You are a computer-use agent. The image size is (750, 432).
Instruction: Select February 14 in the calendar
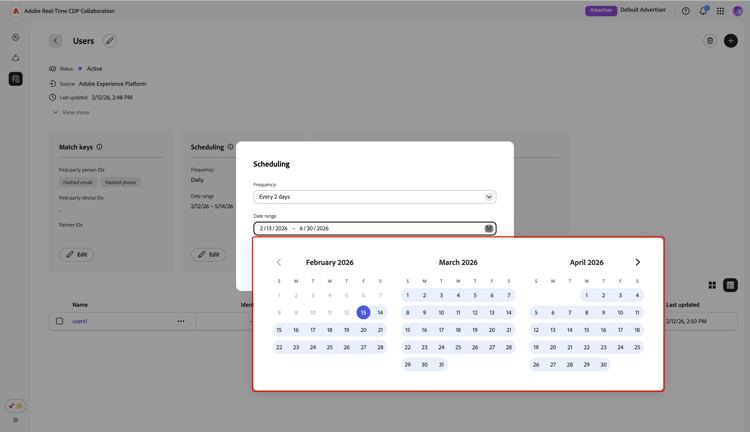coord(380,312)
